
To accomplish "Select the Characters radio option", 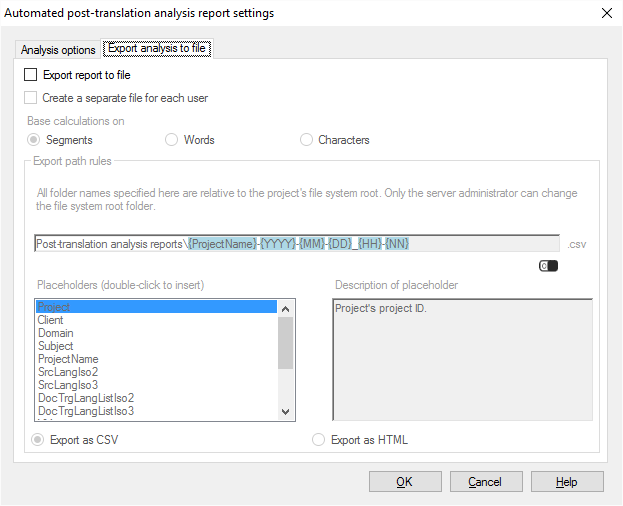I will [306, 140].
